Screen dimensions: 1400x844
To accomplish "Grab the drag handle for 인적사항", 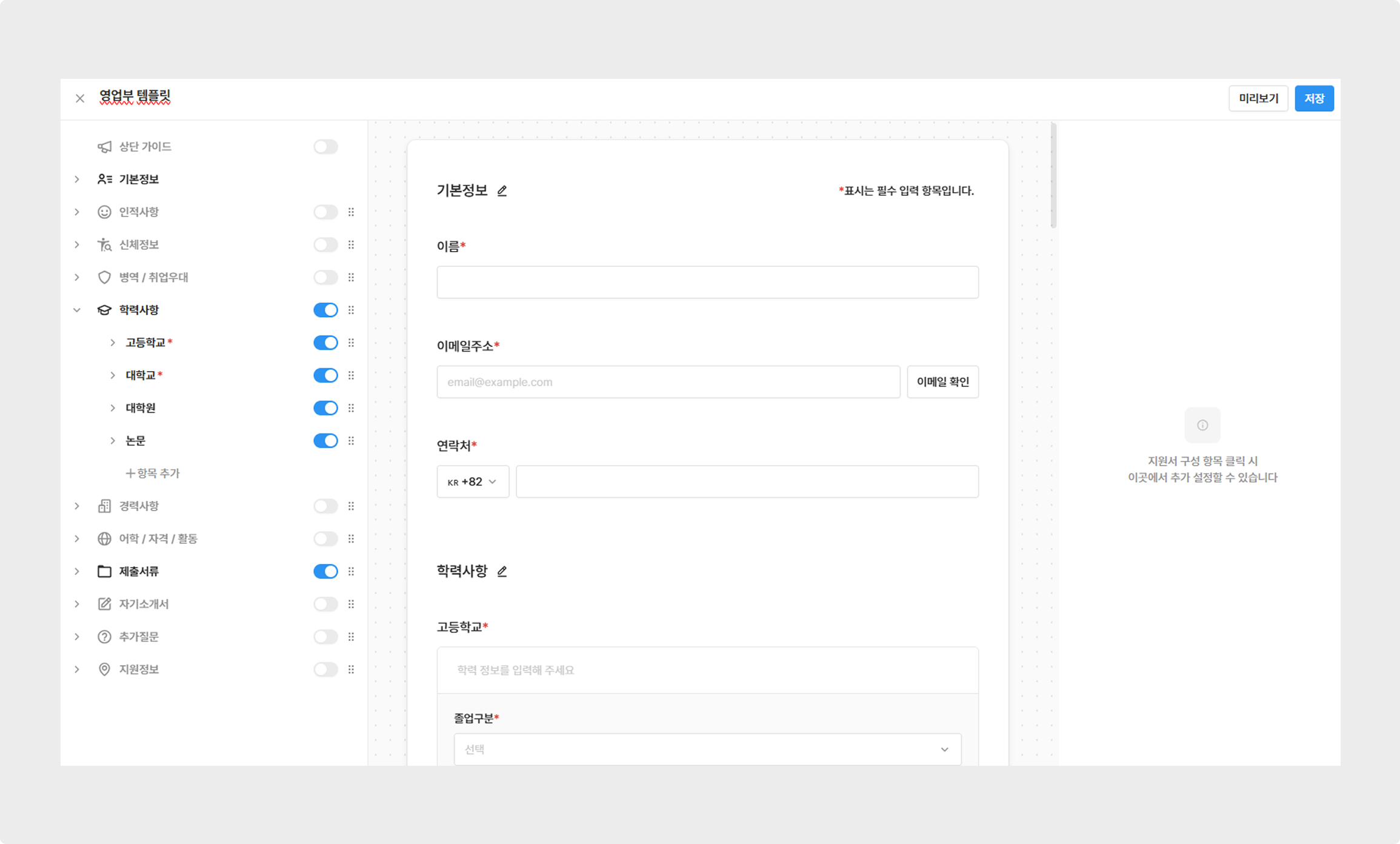I will (x=351, y=212).
